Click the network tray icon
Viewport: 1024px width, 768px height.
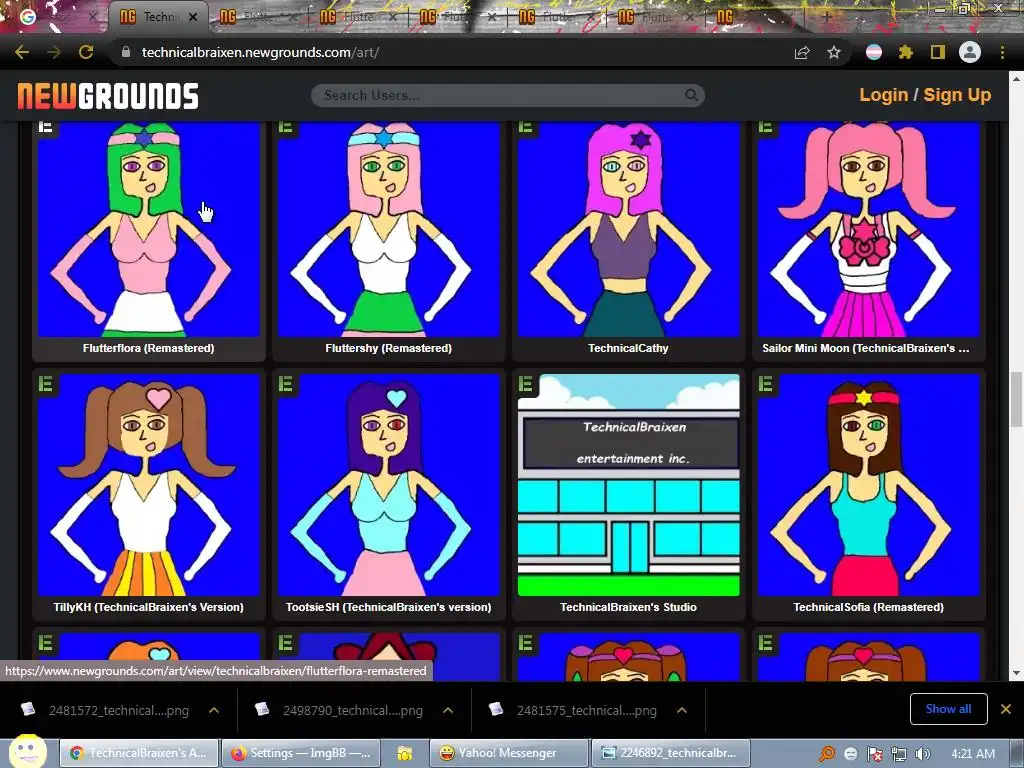pyautogui.click(x=899, y=754)
